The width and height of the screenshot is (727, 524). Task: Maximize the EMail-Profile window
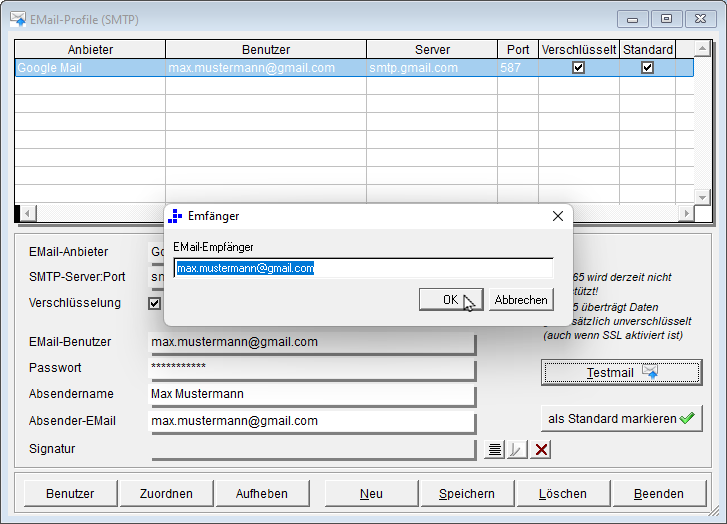click(666, 19)
